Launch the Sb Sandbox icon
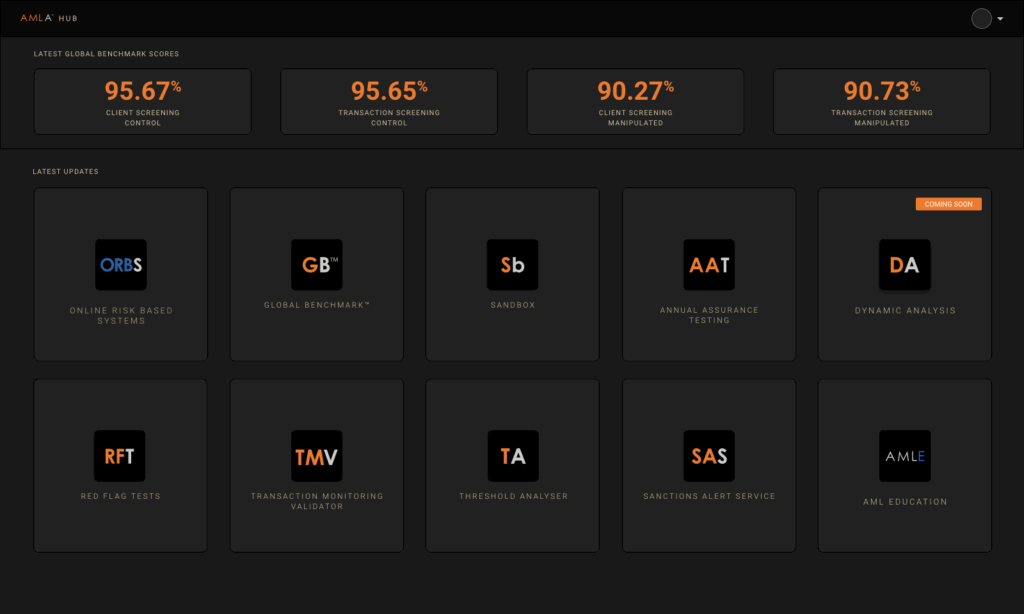1024x614 pixels. (x=513, y=265)
